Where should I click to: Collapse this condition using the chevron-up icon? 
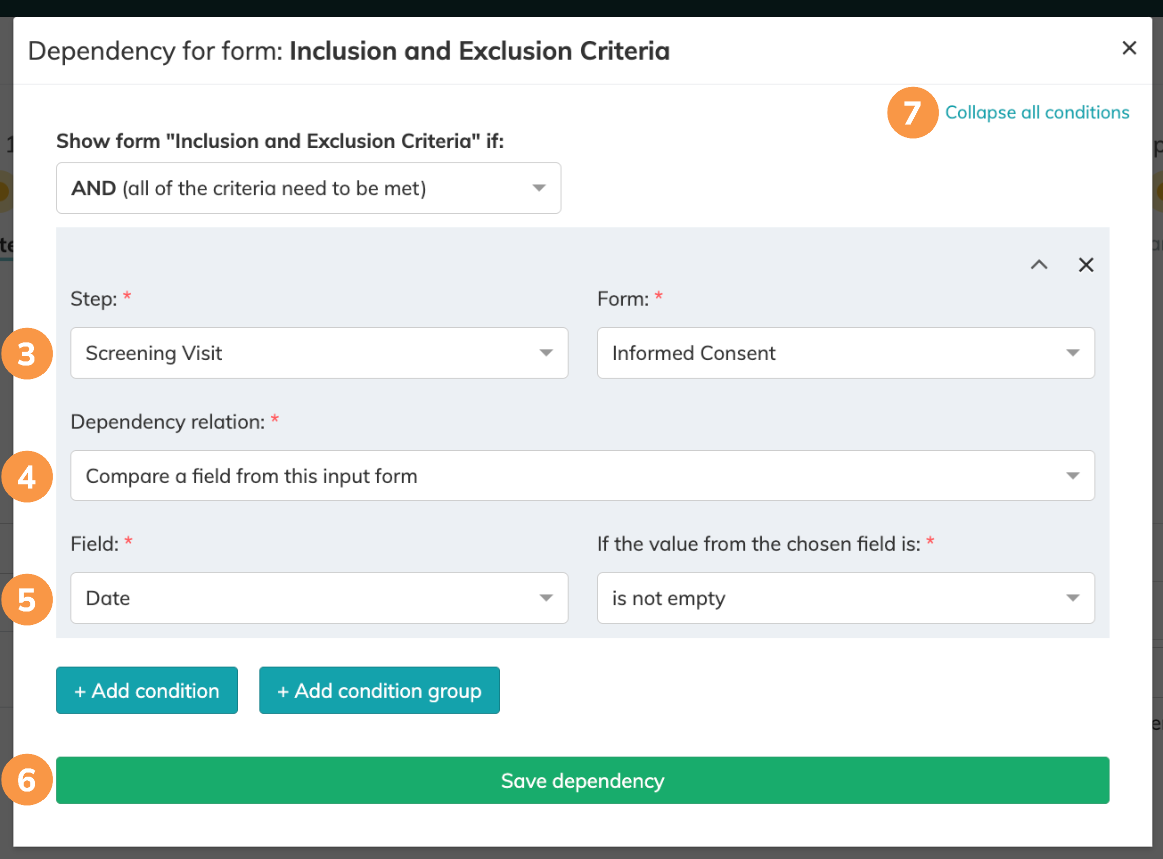click(x=1039, y=265)
